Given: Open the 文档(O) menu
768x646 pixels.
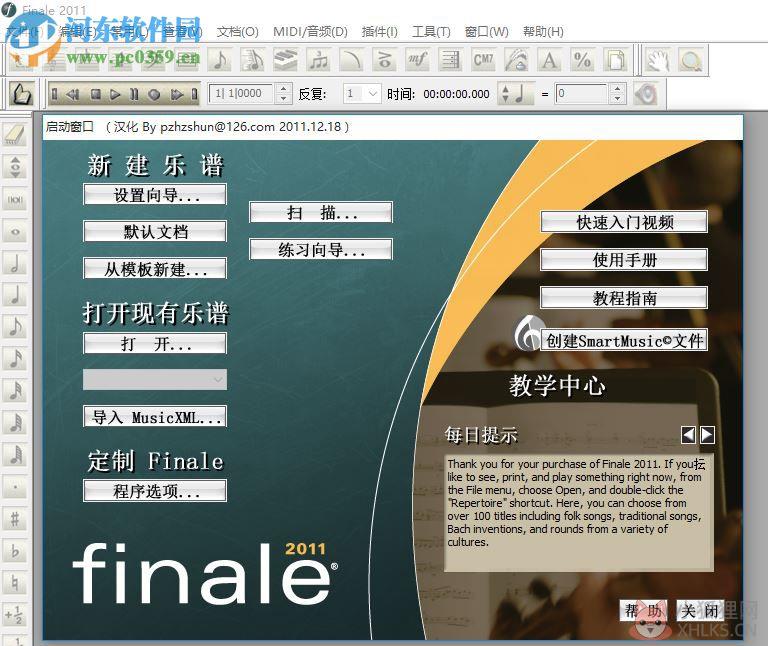Looking at the screenshot, I should pos(238,32).
